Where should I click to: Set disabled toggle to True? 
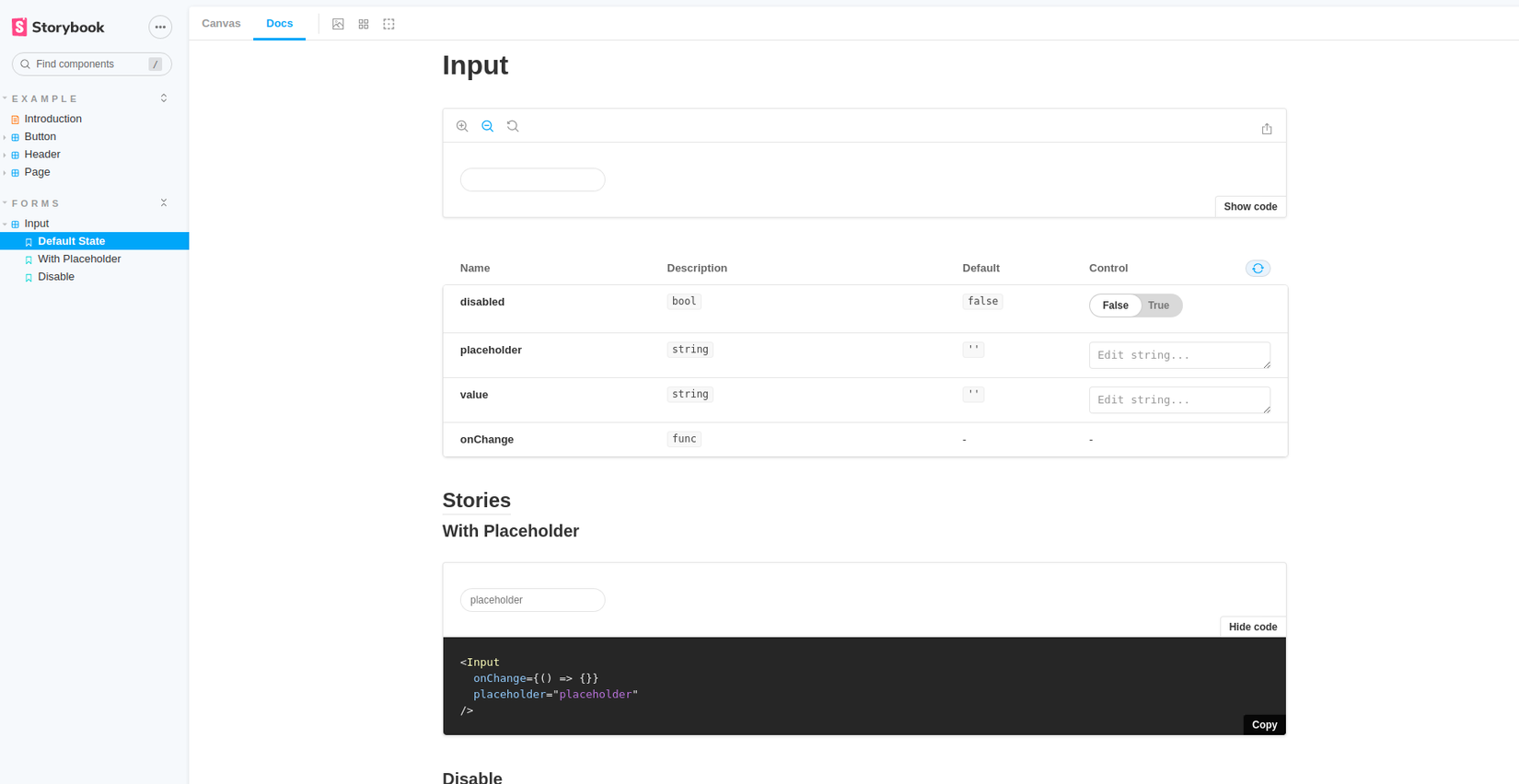coord(1159,306)
